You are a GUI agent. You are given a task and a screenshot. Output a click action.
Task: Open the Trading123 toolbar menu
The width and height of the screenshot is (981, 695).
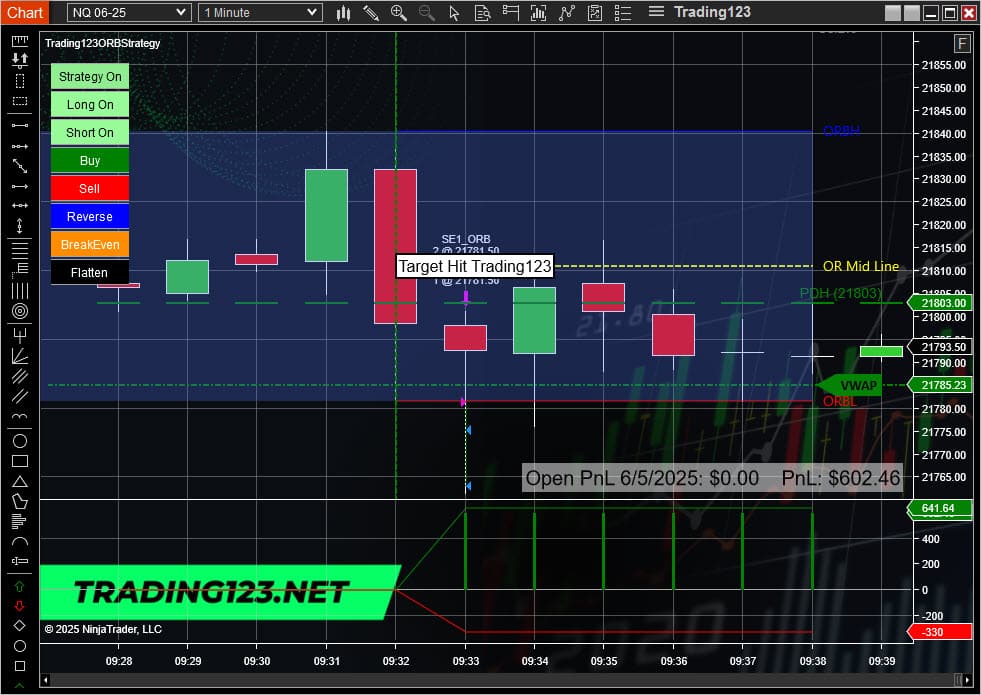coord(712,12)
